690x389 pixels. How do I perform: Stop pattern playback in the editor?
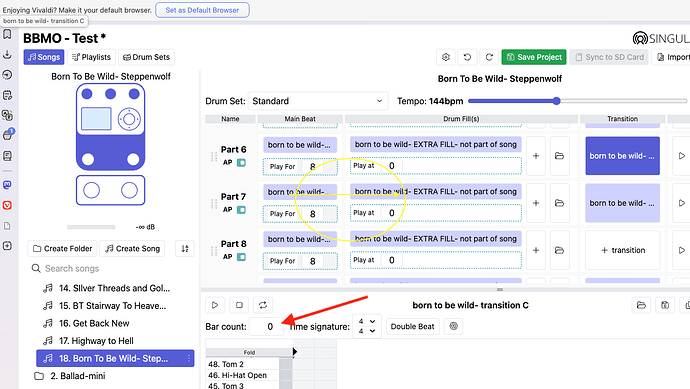[239, 305]
